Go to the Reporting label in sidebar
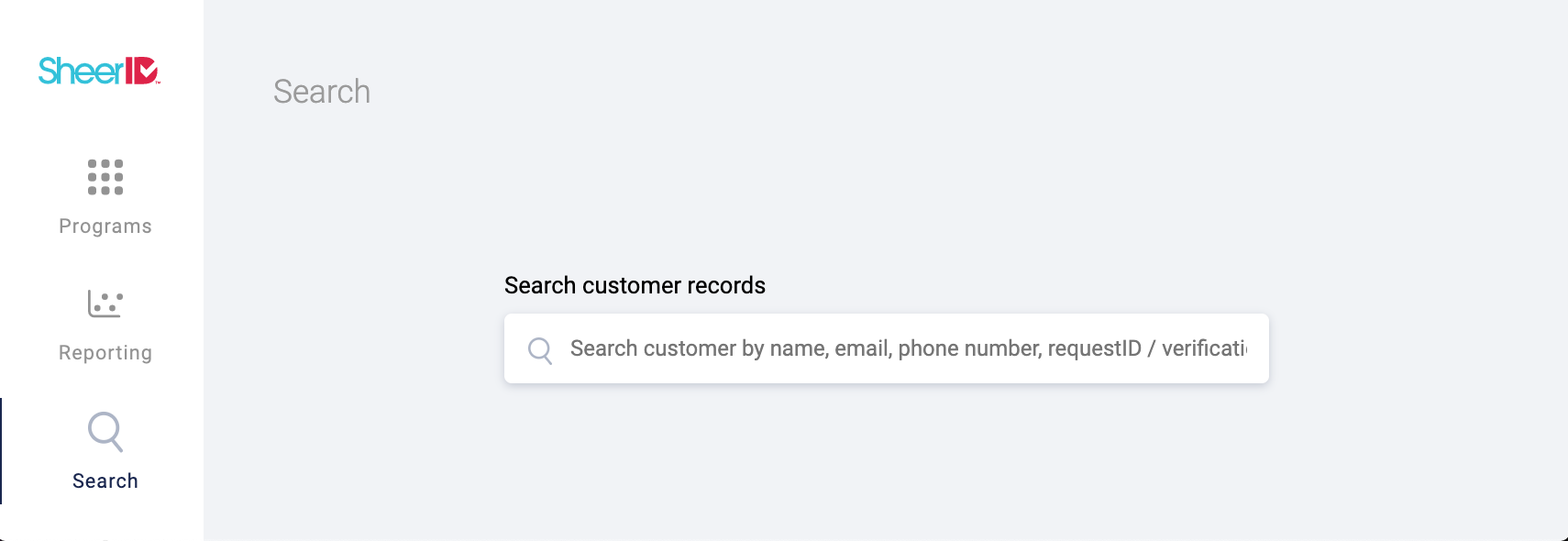 (105, 353)
